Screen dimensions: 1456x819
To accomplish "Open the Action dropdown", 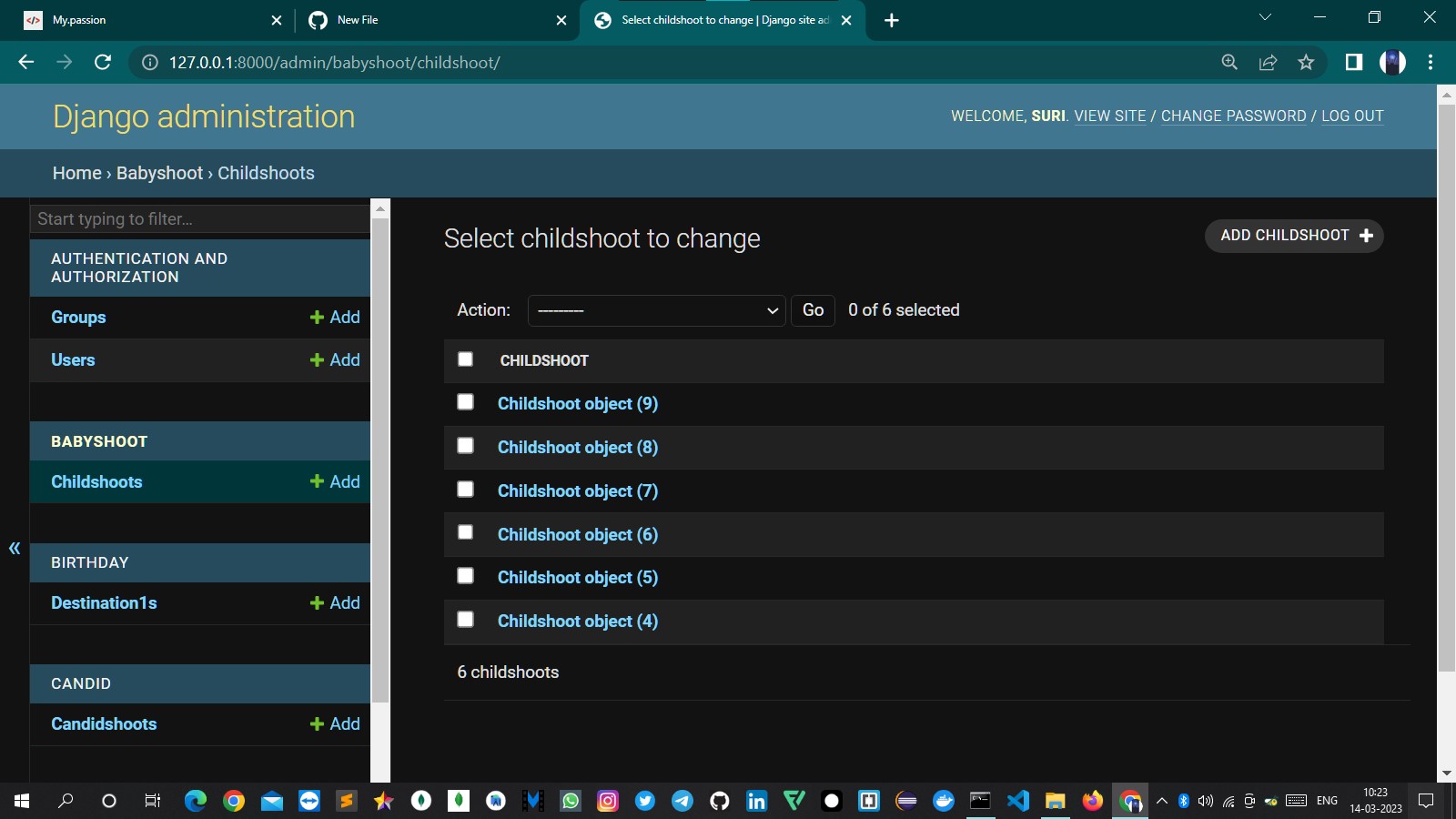I will [x=656, y=310].
